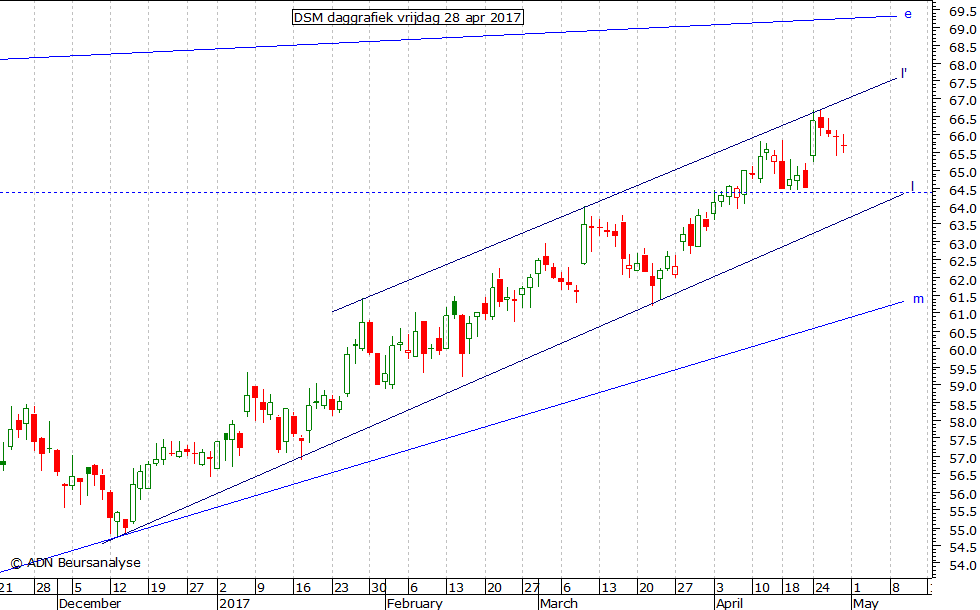Screen dimensions: 980x610
Task: Click date label '28' in November
Action: pos(43,588)
